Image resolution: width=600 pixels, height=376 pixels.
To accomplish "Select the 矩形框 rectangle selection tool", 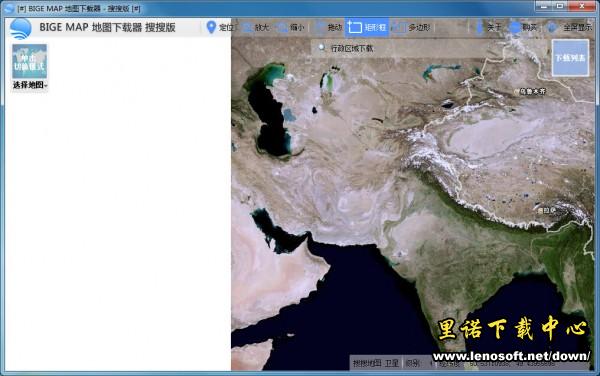I will tap(367, 27).
